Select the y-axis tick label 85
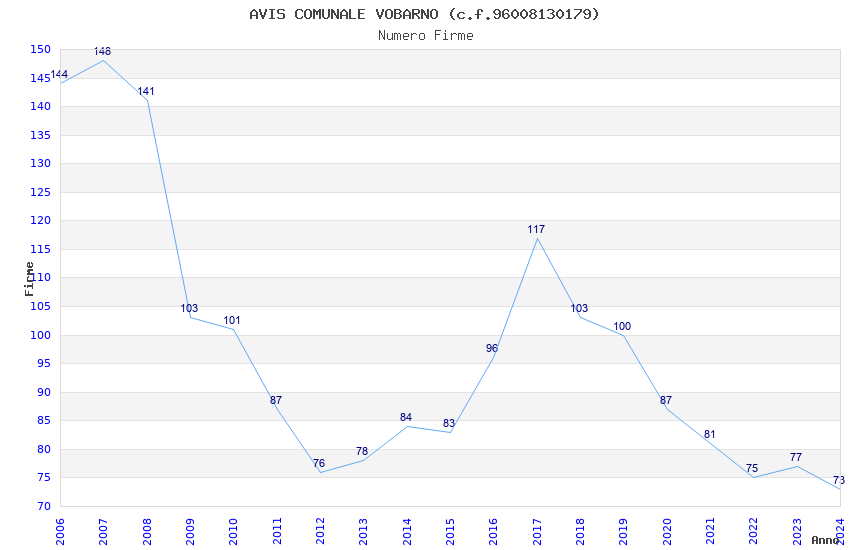The width and height of the screenshot is (850, 550). tap(43, 420)
